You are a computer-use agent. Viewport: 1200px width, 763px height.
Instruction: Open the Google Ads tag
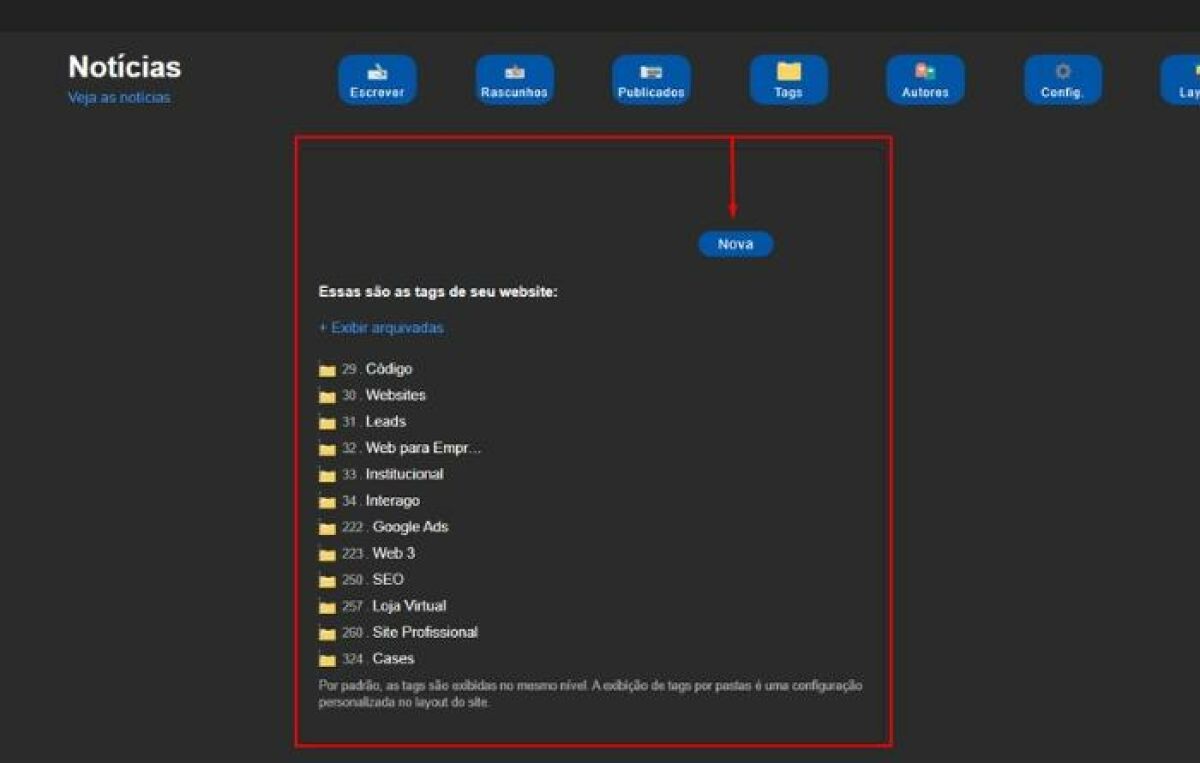[x=410, y=527]
